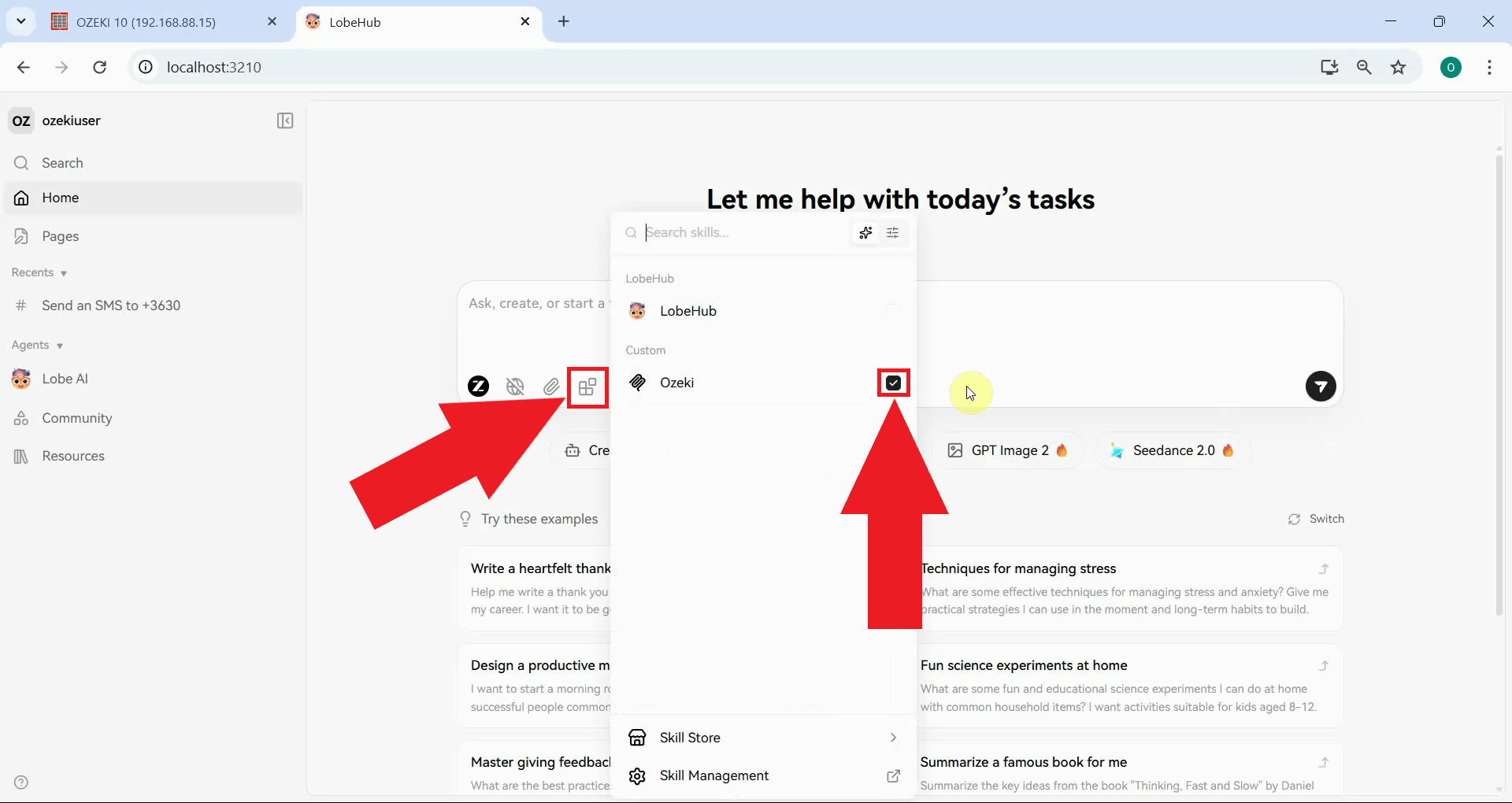The width and height of the screenshot is (1512, 803).
Task: Click the GPT Image 2 picture icon
Action: tap(955, 450)
